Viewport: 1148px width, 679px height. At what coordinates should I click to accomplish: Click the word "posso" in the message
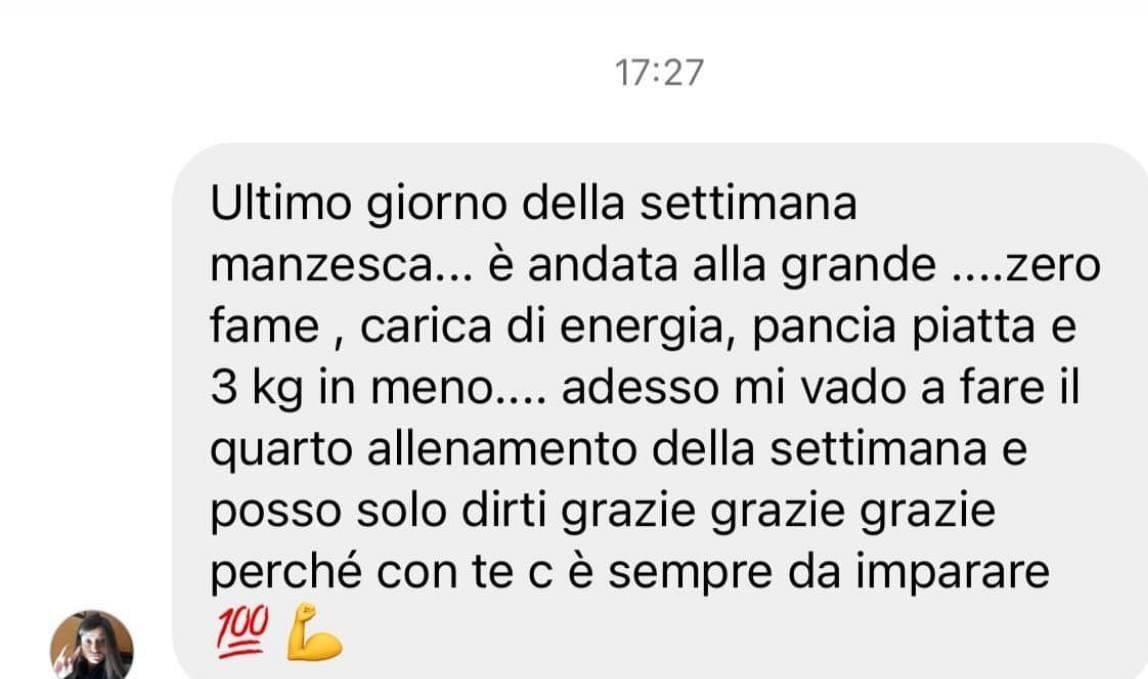click(275, 513)
